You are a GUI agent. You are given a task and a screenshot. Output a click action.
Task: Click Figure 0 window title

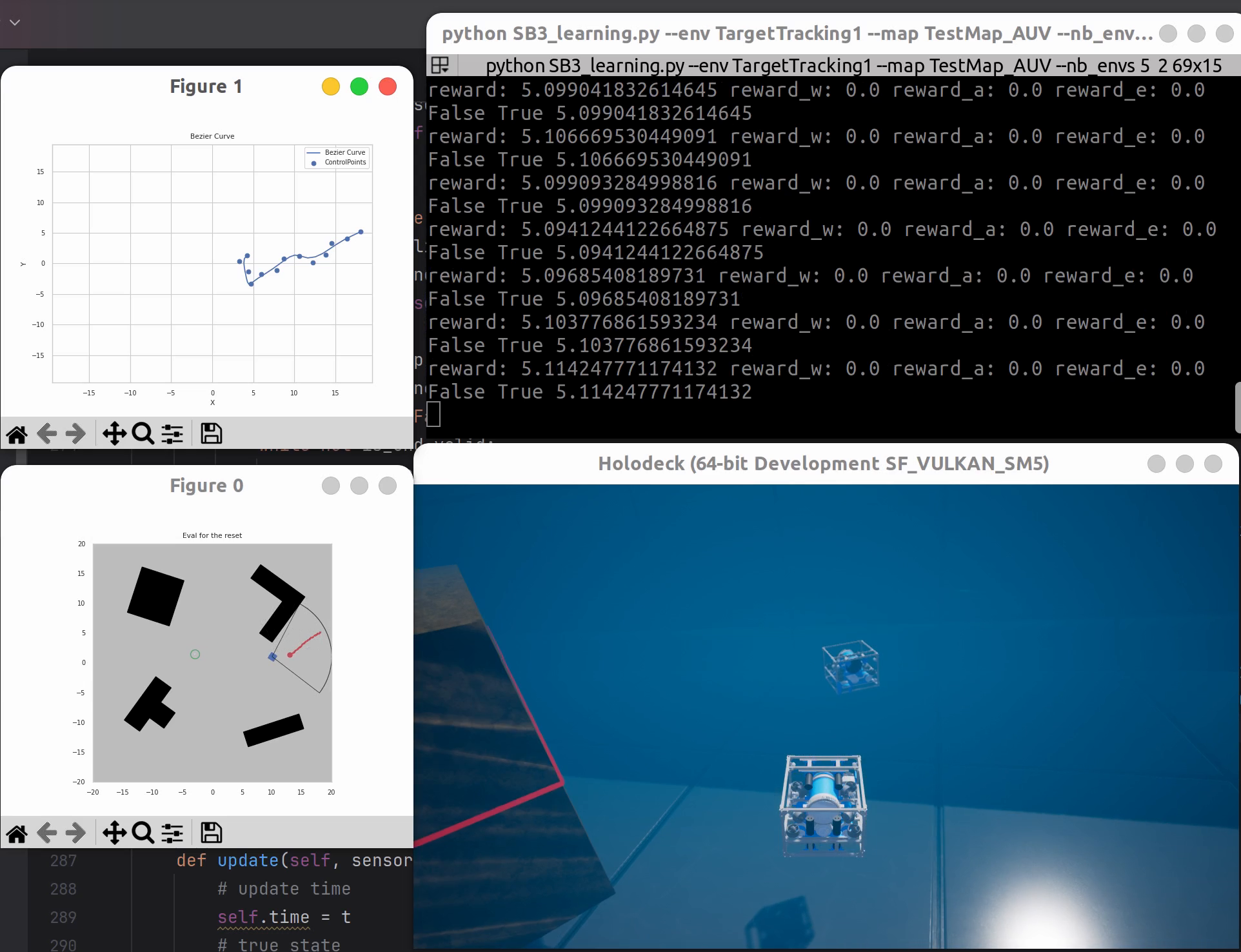click(206, 486)
